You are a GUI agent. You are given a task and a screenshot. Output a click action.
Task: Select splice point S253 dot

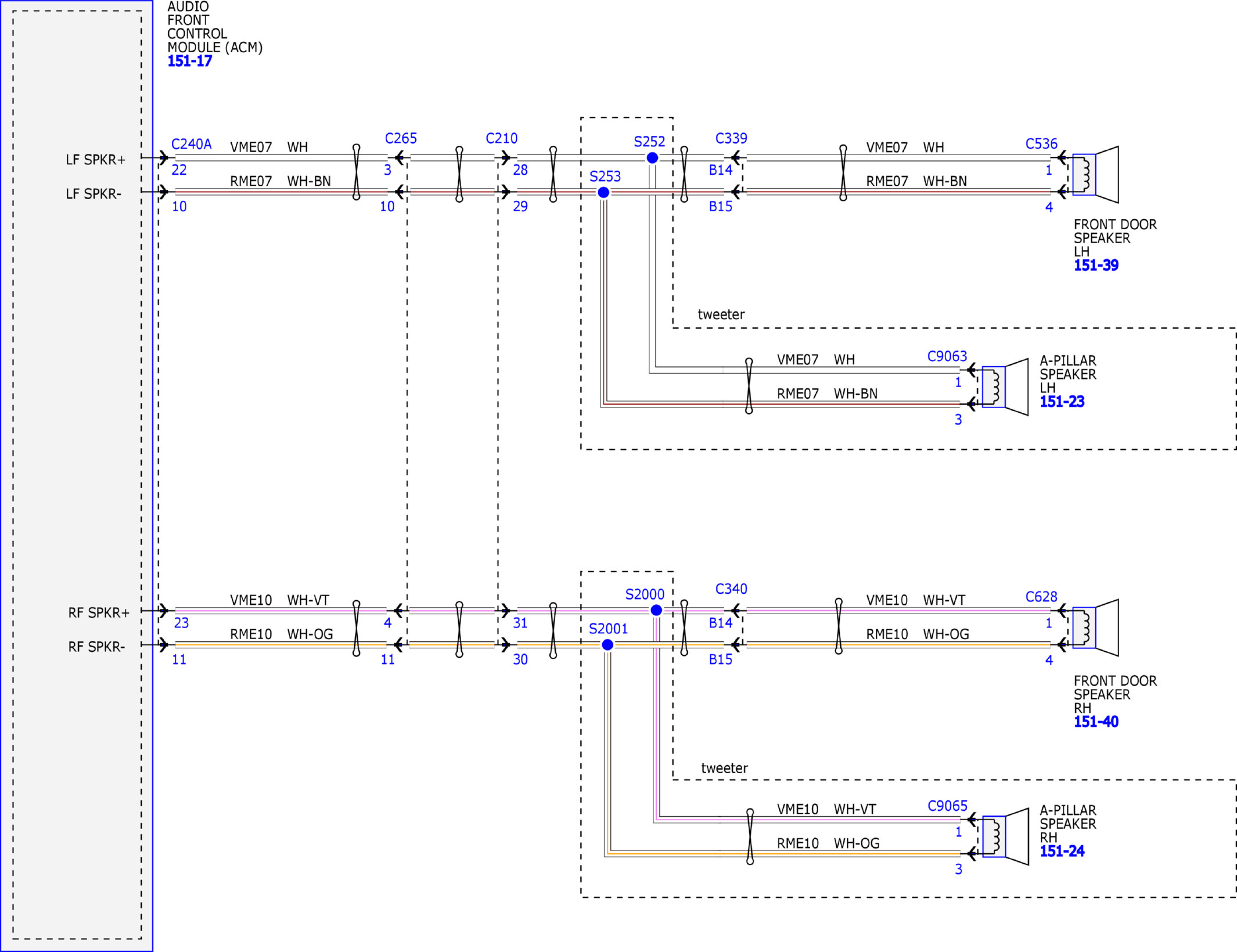pos(603,192)
